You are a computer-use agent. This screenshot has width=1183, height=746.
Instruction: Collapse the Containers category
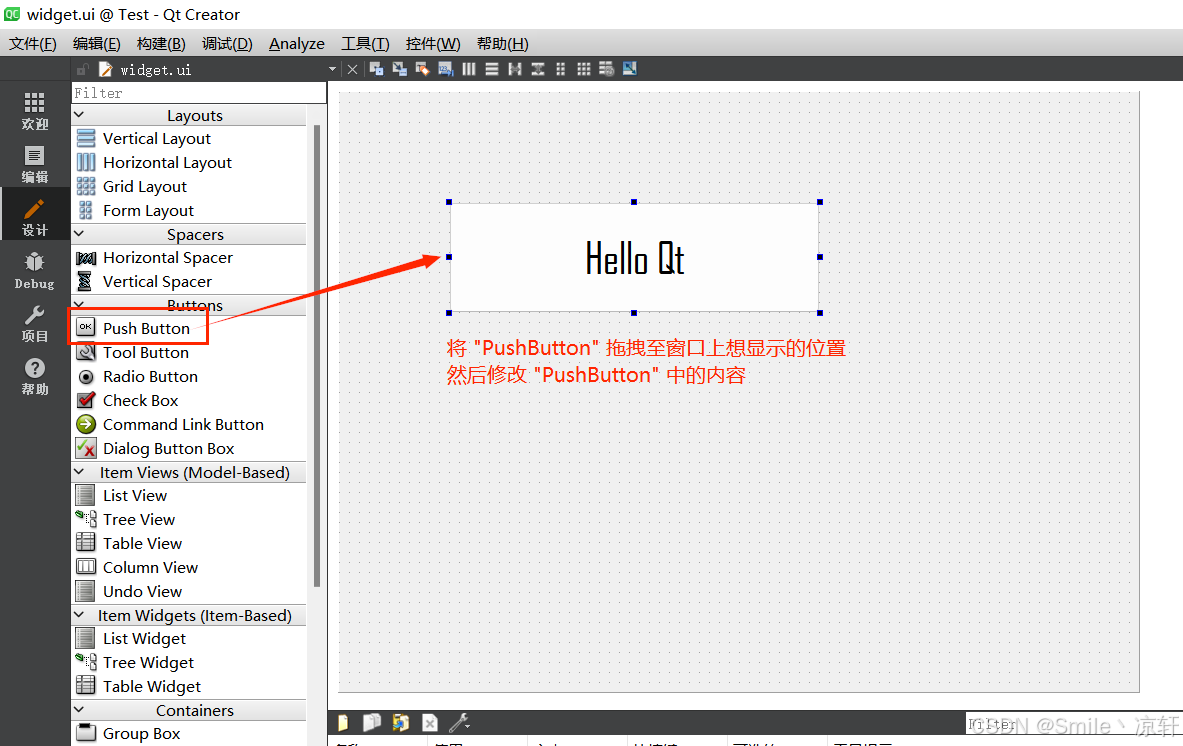point(78,710)
